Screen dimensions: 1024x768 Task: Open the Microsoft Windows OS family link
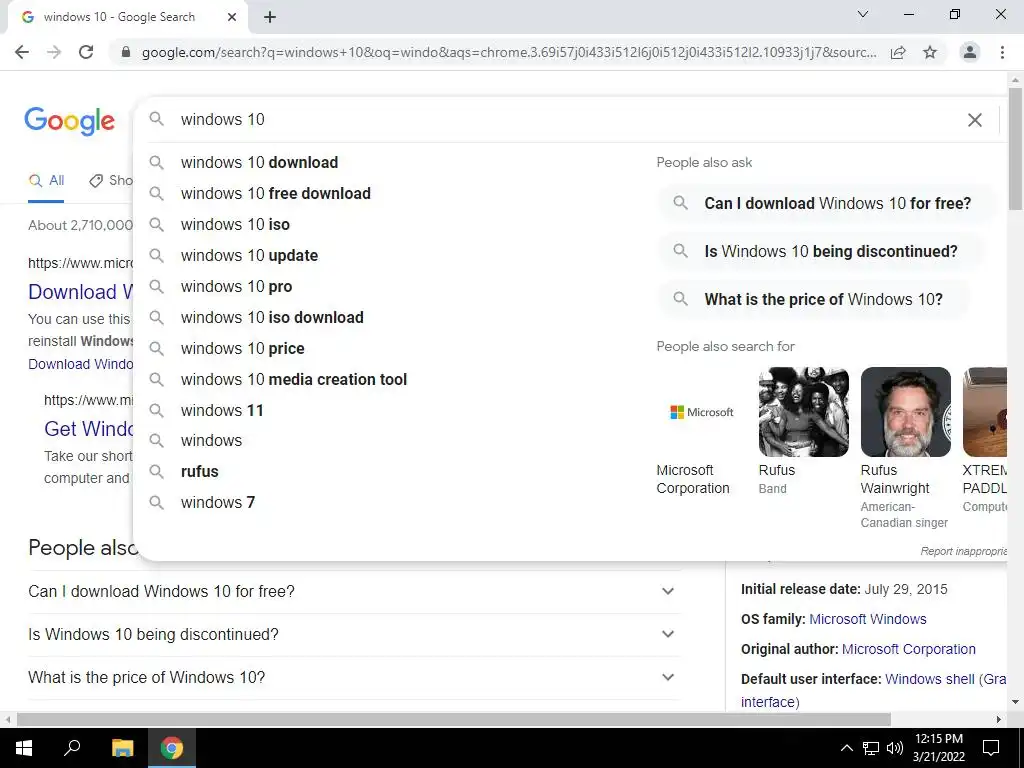[867, 619]
